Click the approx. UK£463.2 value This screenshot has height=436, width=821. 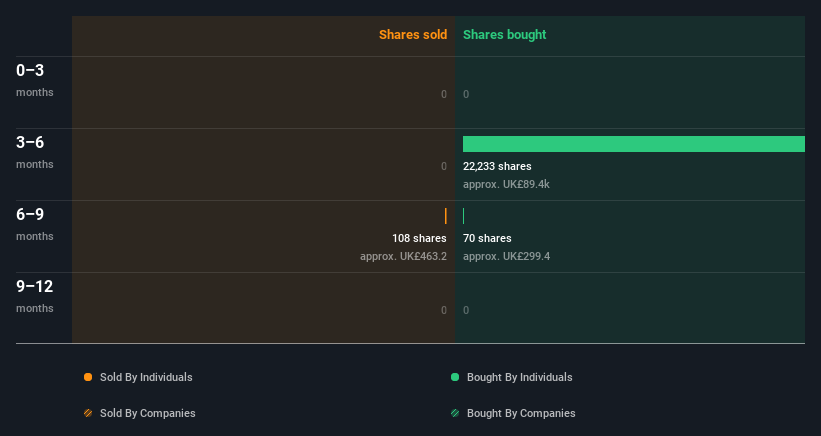pyautogui.click(x=403, y=256)
